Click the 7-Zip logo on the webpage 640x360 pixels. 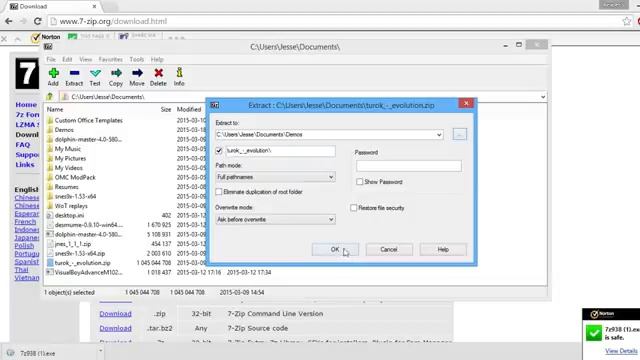27,73
